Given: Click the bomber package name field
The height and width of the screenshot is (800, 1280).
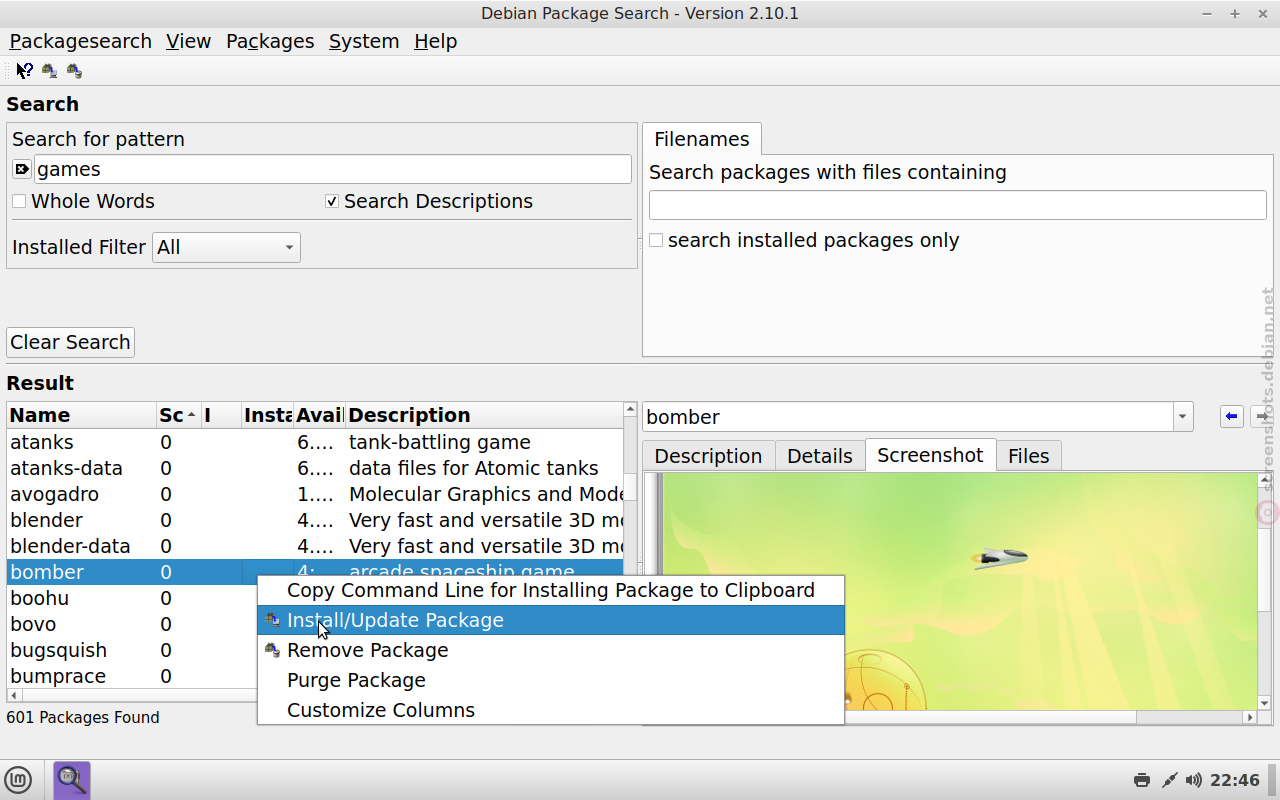Looking at the screenshot, I should (x=908, y=417).
